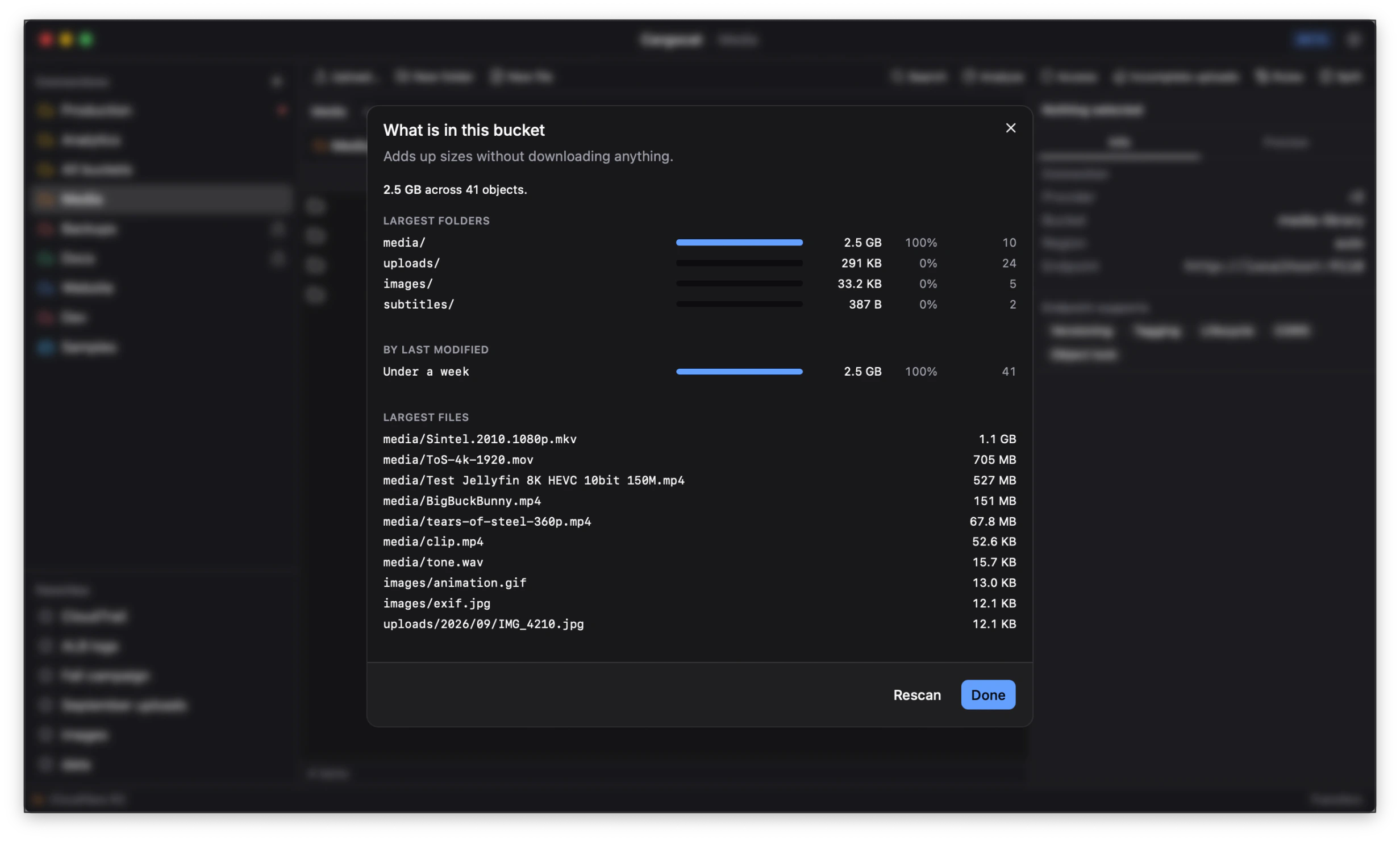Click the 'What is in this bucket' title
The image size is (1400, 841).
tap(464, 130)
